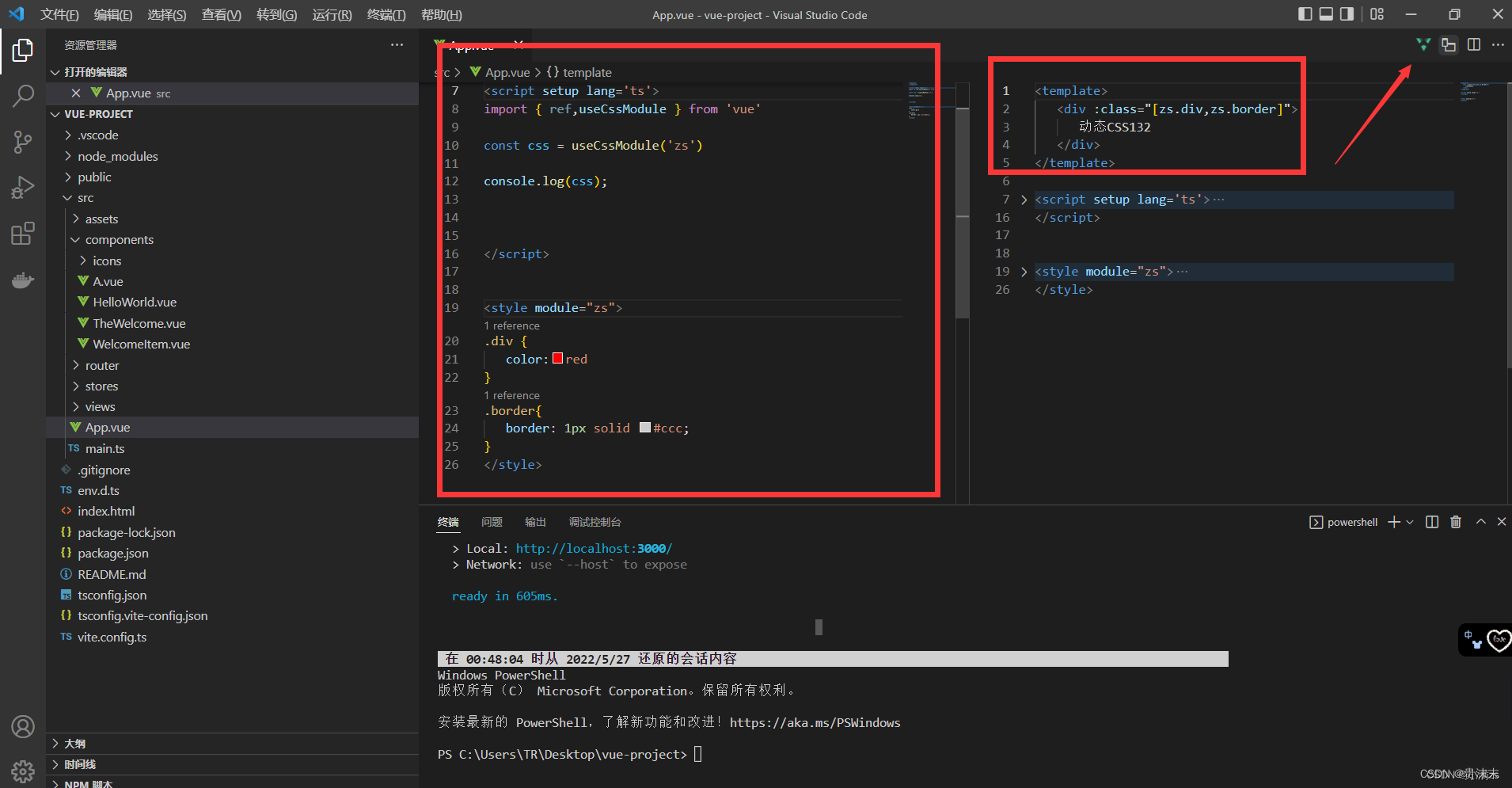Open the terminal profile dropdown arrow
Image resolution: width=1512 pixels, height=788 pixels.
1410,521
